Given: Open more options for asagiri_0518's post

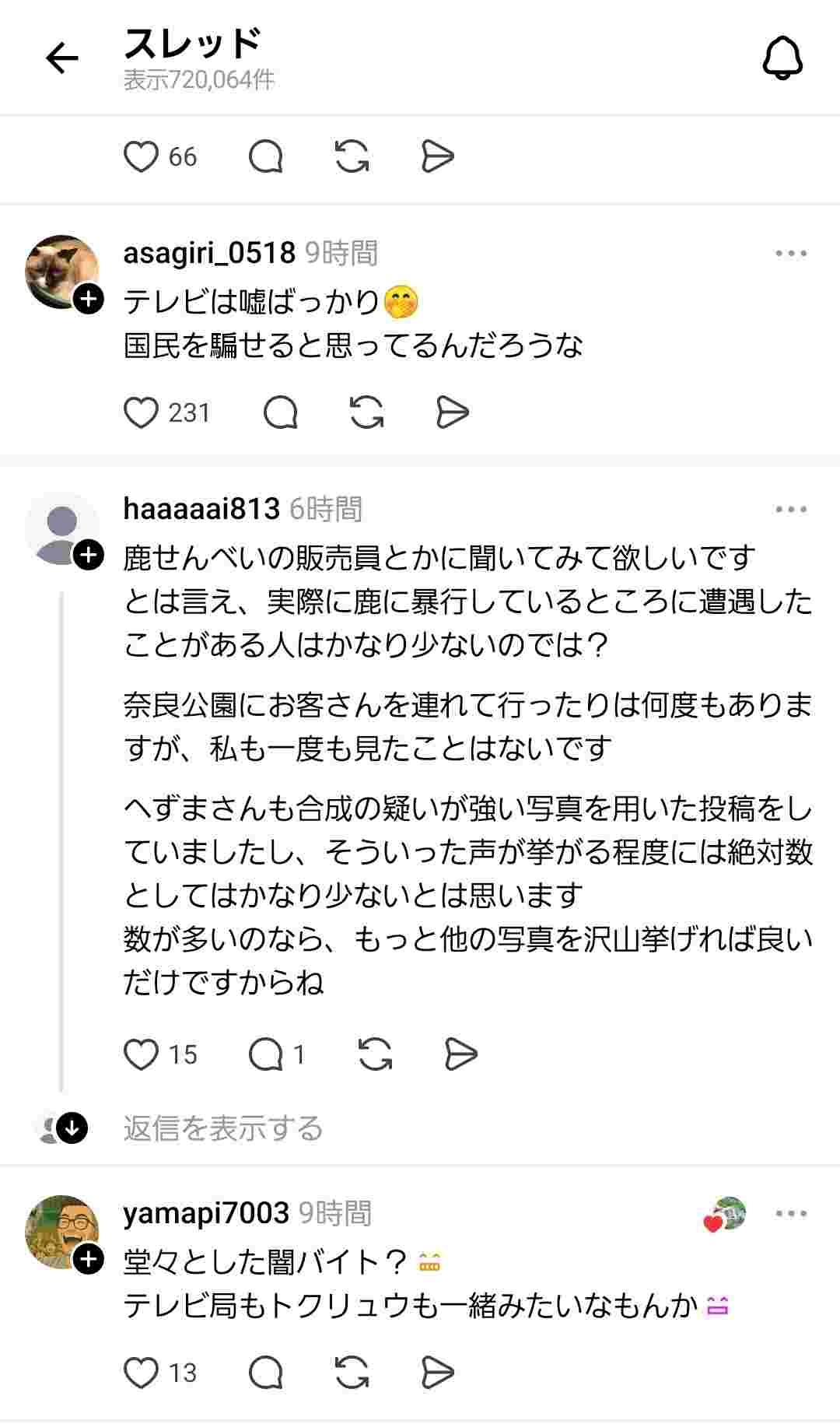Looking at the screenshot, I should (791, 254).
